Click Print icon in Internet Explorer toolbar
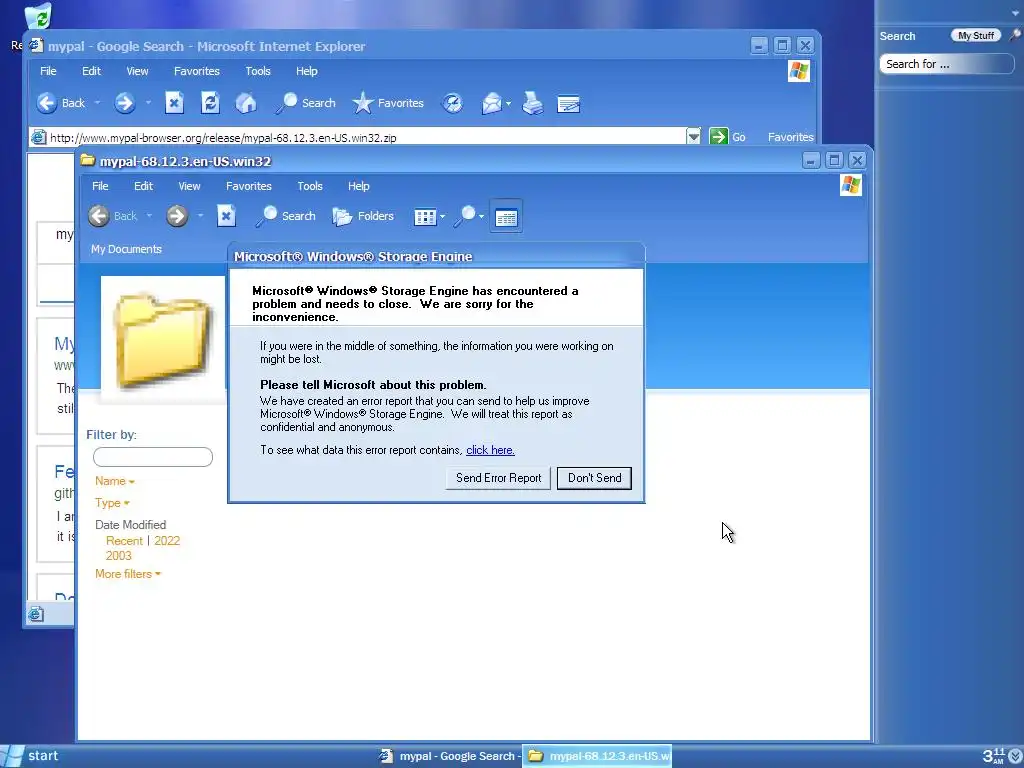The width and height of the screenshot is (1024, 768). [x=533, y=103]
